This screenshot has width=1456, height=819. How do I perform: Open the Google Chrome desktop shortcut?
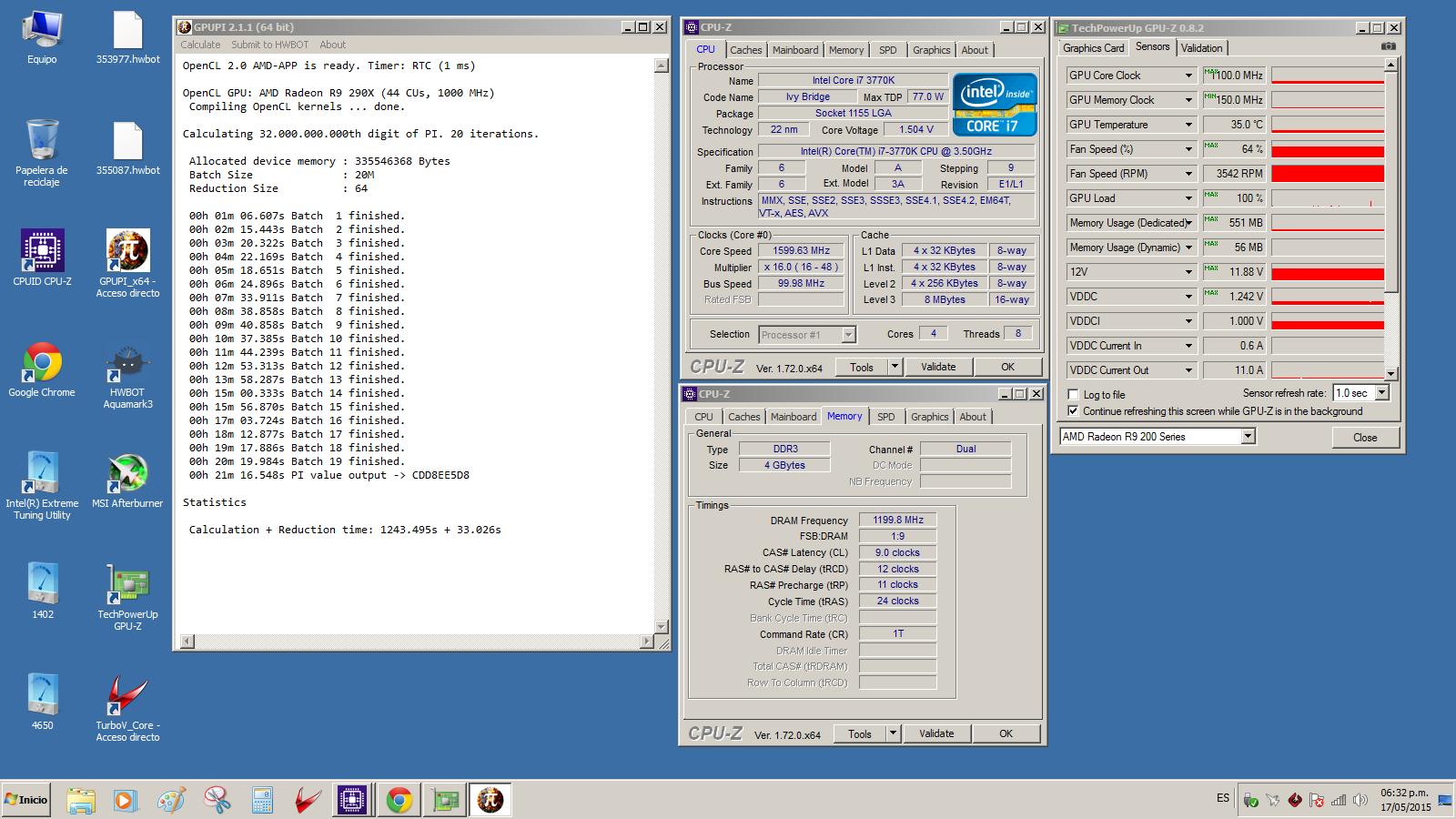[x=42, y=371]
